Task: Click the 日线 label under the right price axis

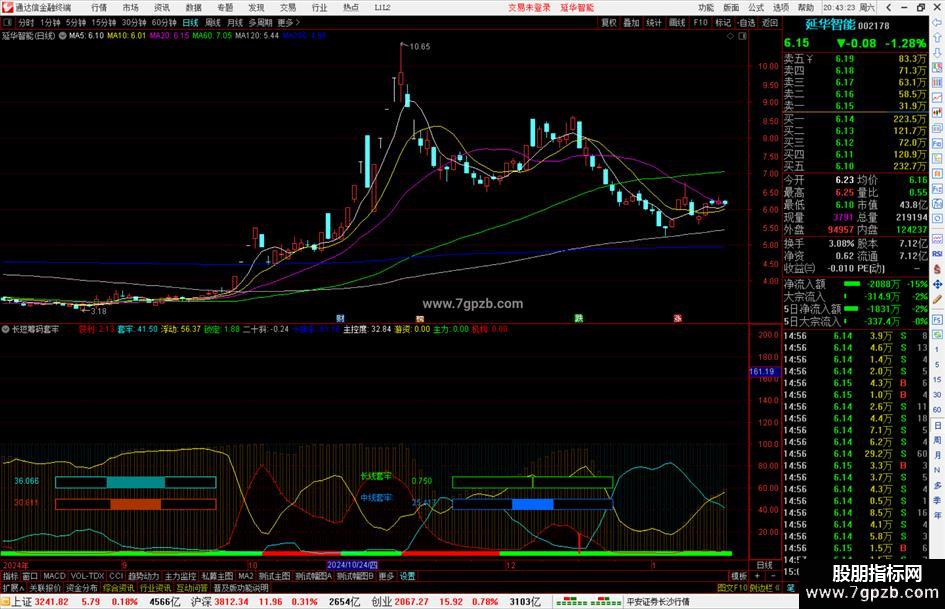Action: (x=765, y=566)
